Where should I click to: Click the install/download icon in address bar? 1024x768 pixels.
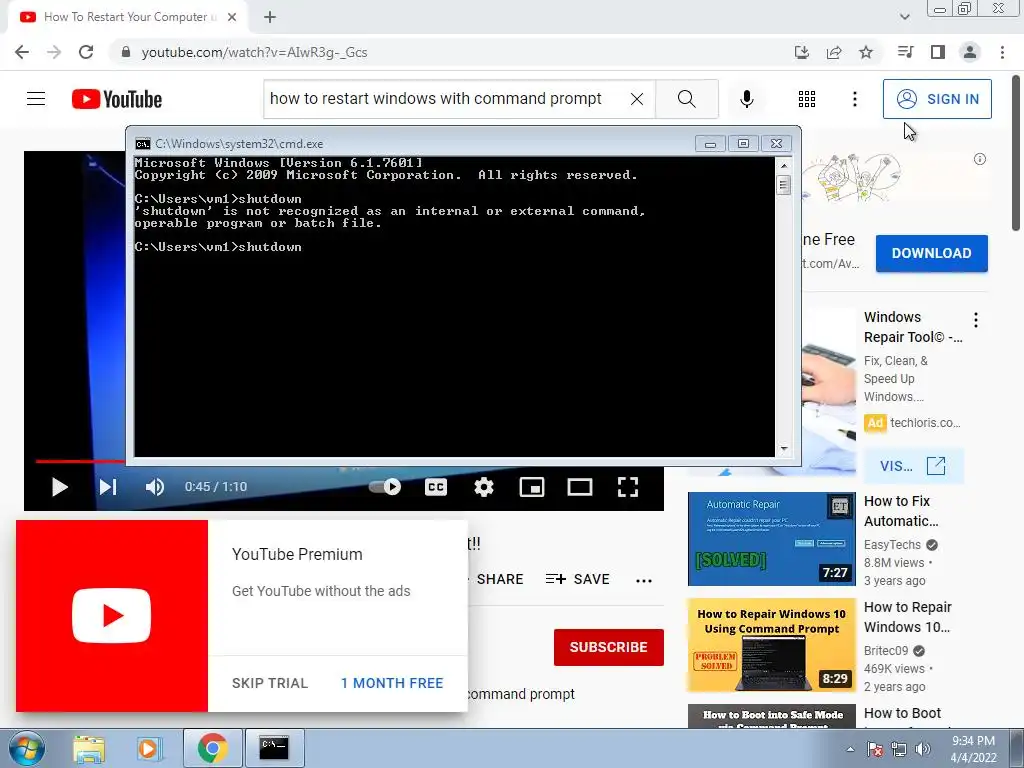802,52
